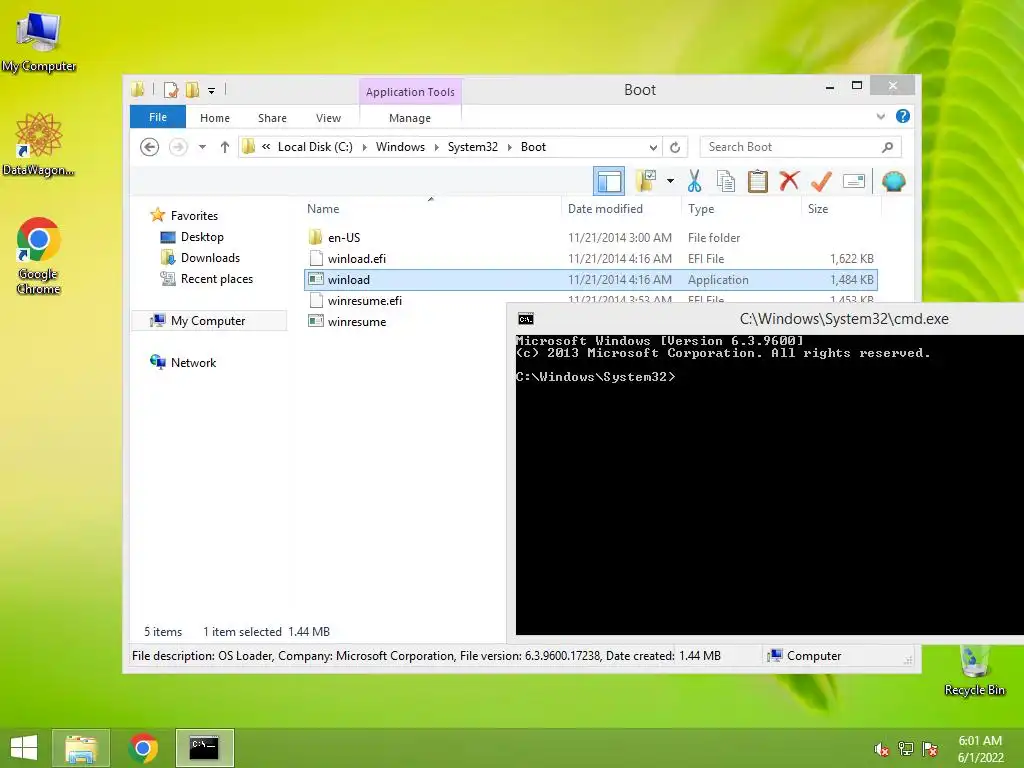Open the View ribbon tab
The image size is (1024, 768).
point(328,118)
